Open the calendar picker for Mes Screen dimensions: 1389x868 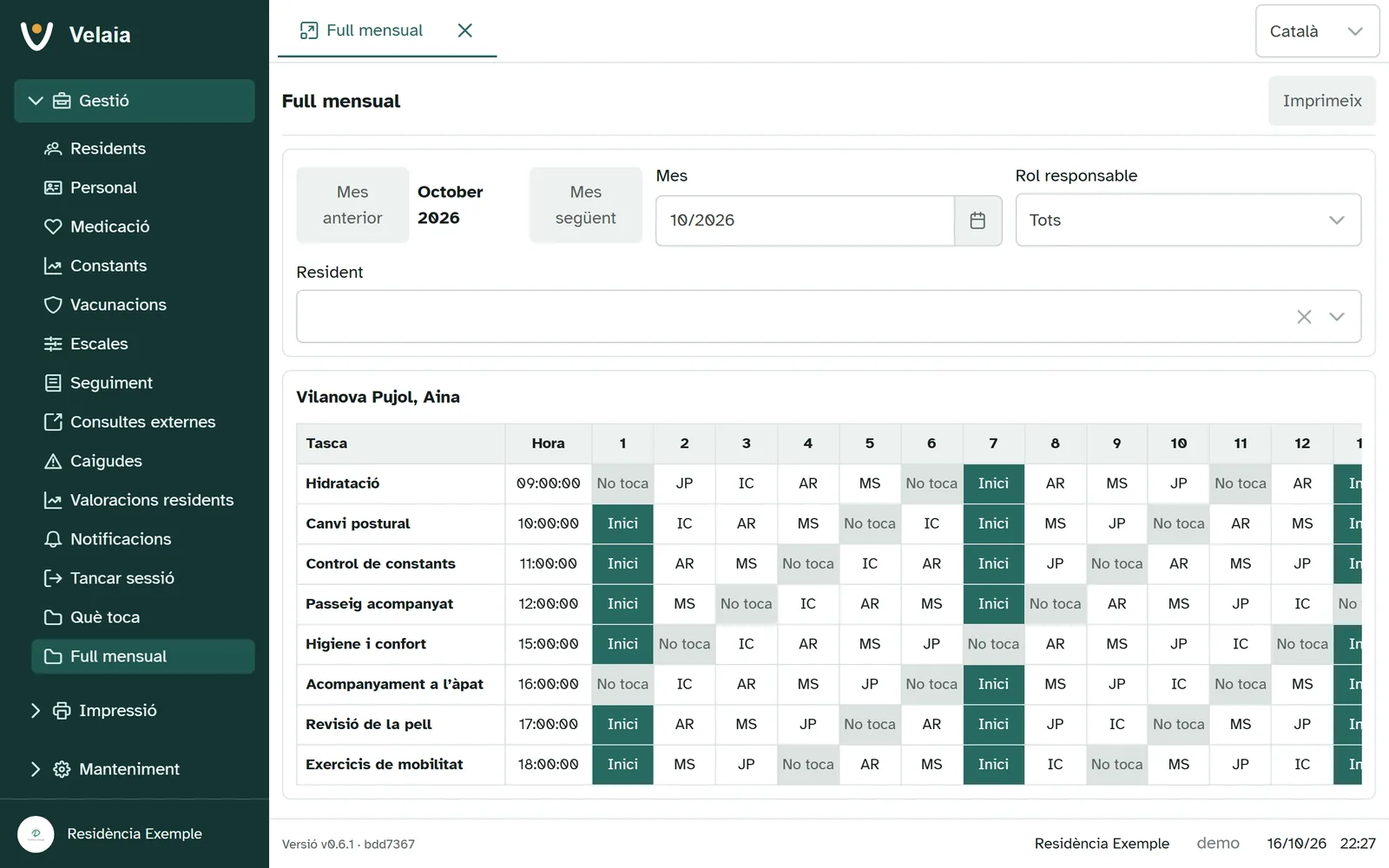coord(978,220)
